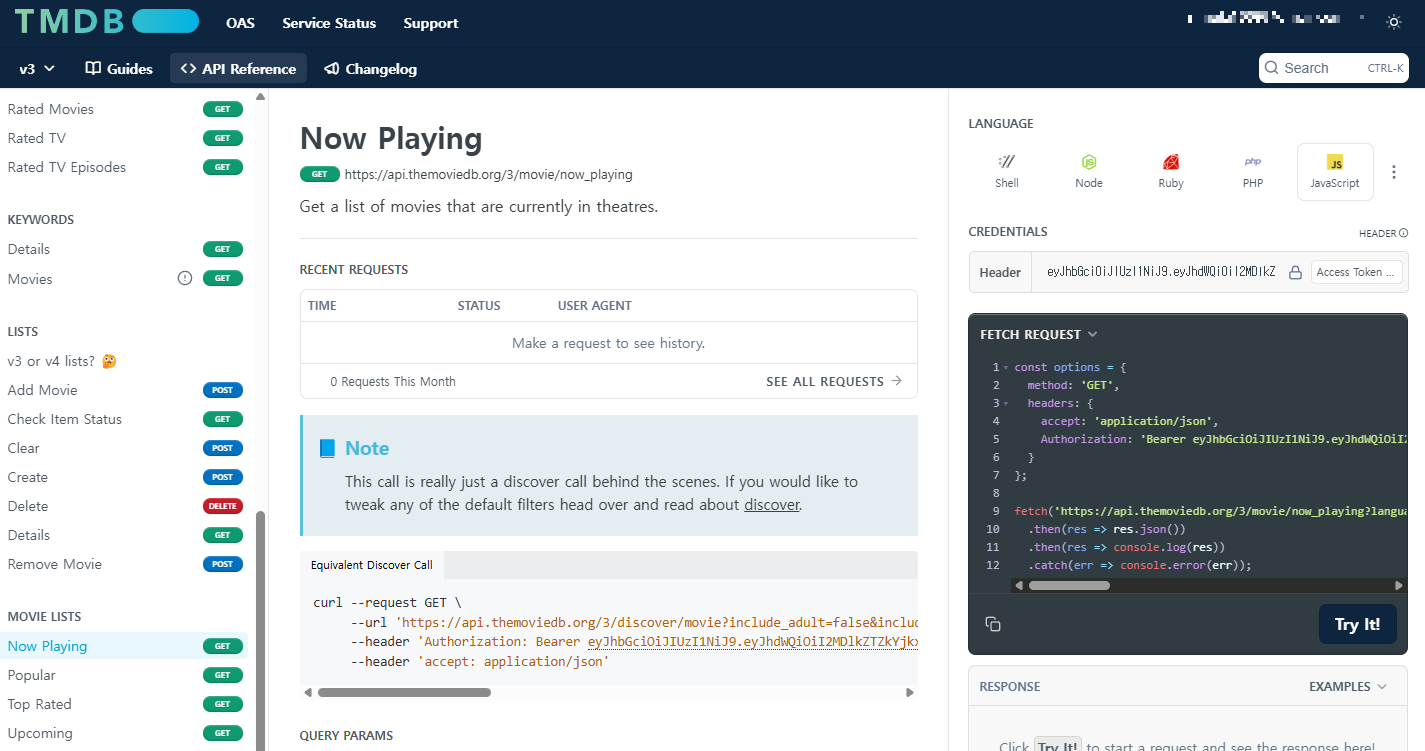
Task: Click the OAS link in header
Action: point(240,23)
